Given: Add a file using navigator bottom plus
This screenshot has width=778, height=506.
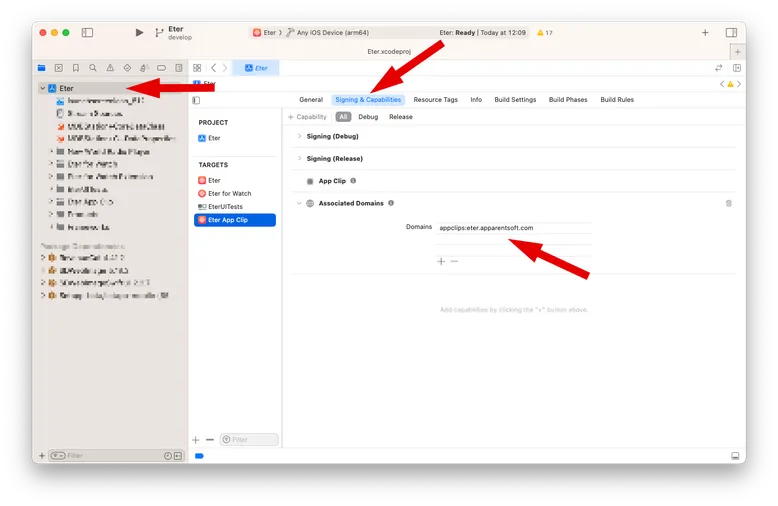Looking at the screenshot, I should click(42, 455).
